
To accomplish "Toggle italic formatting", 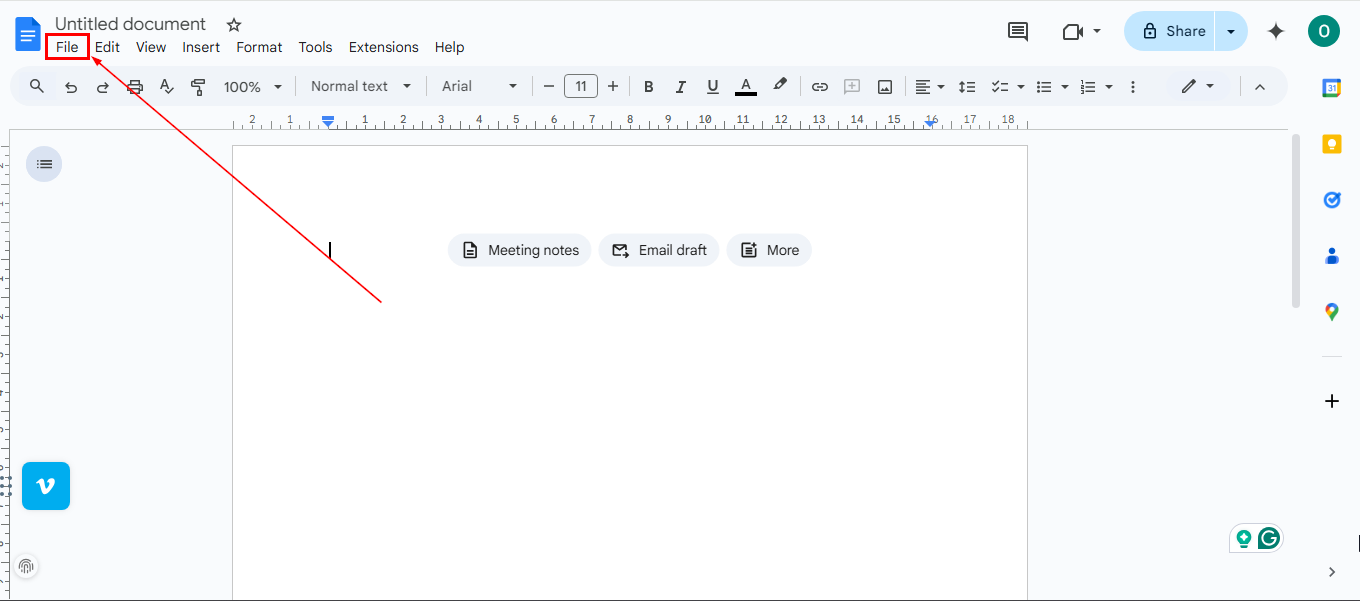I will [680, 86].
